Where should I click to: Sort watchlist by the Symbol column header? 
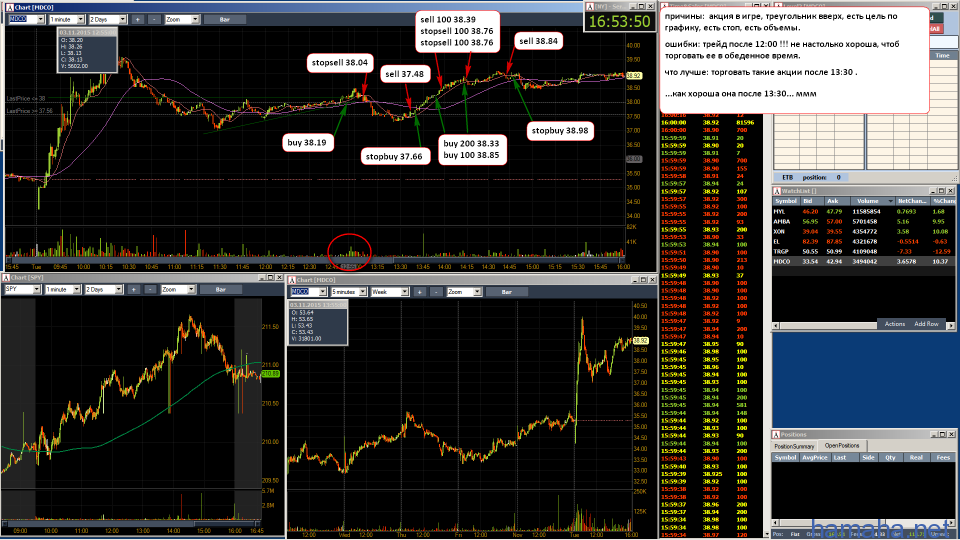coord(786,201)
